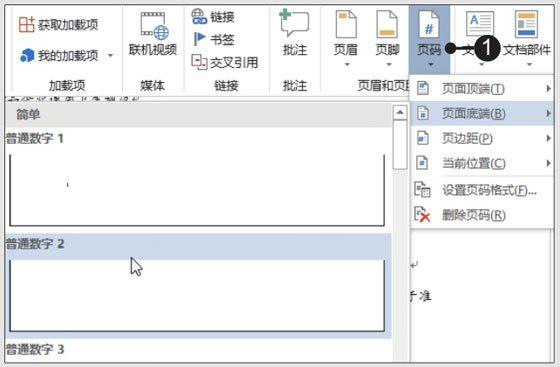Click the 页面底端 page icon
This screenshot has width=560, height=367.
(x=423, y=113)
